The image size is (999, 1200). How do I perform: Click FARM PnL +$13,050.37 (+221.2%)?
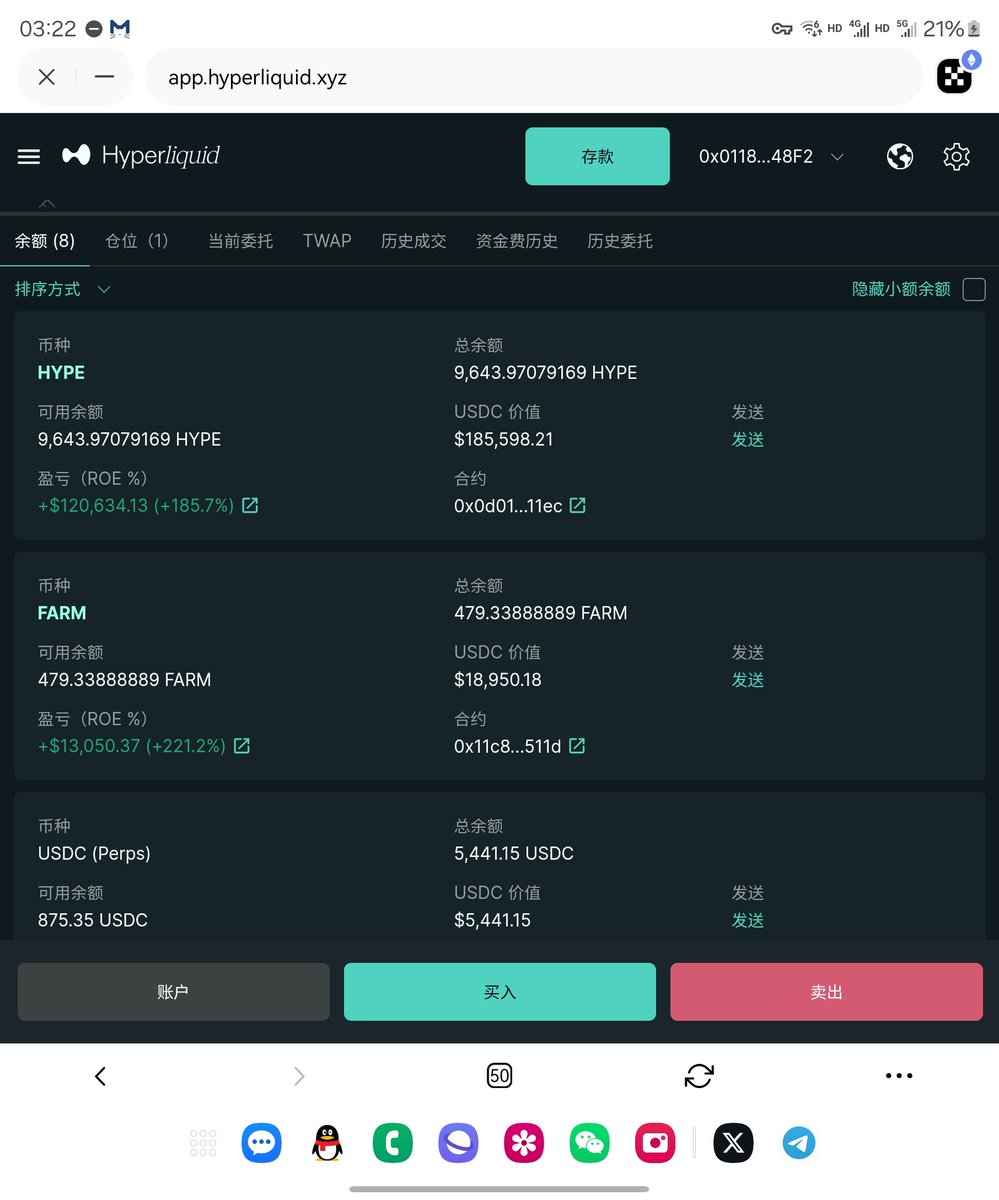pyautogui.click(x=132, y=746)
